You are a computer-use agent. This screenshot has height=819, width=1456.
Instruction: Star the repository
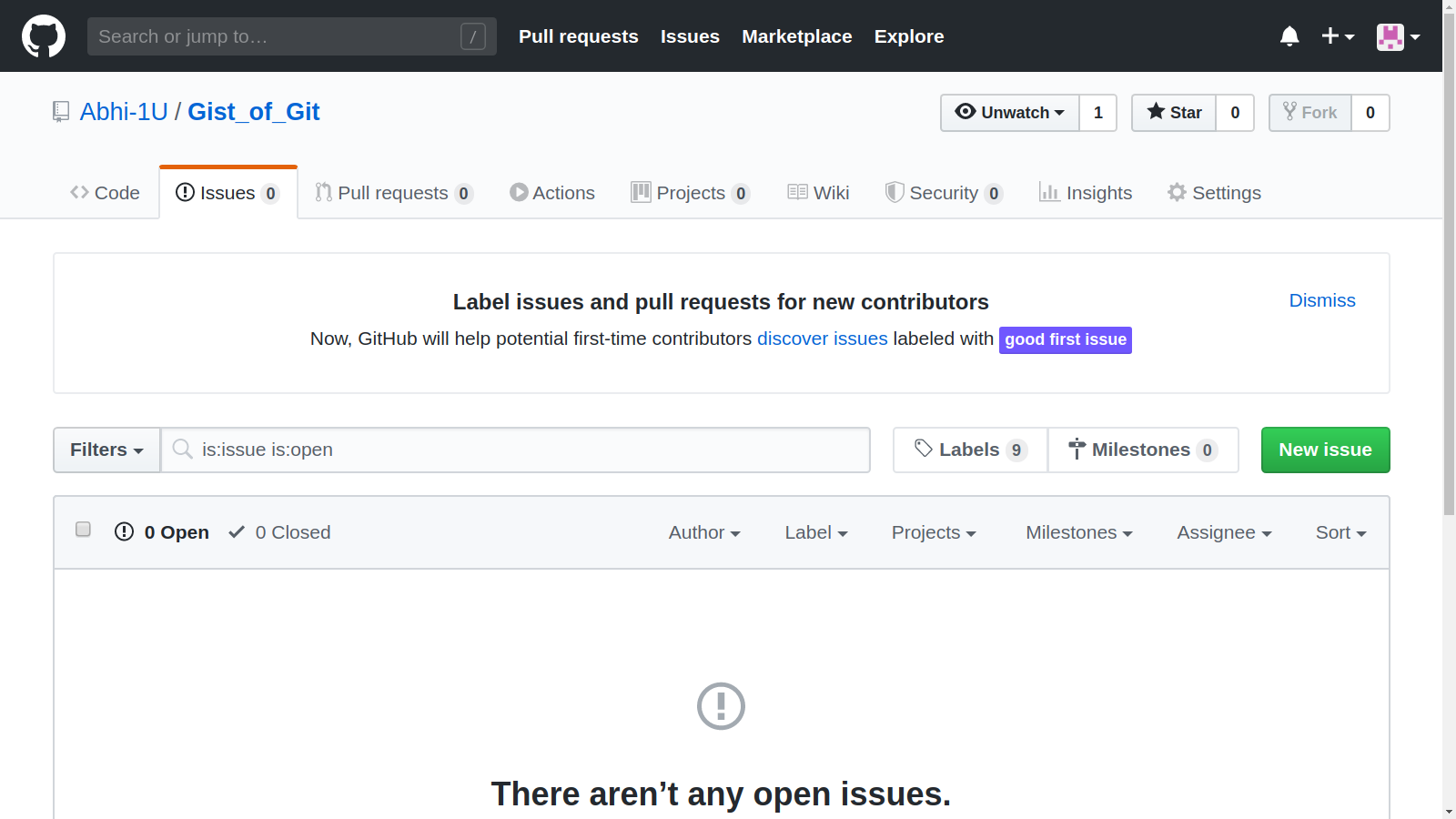click(x=1174, y=113)
